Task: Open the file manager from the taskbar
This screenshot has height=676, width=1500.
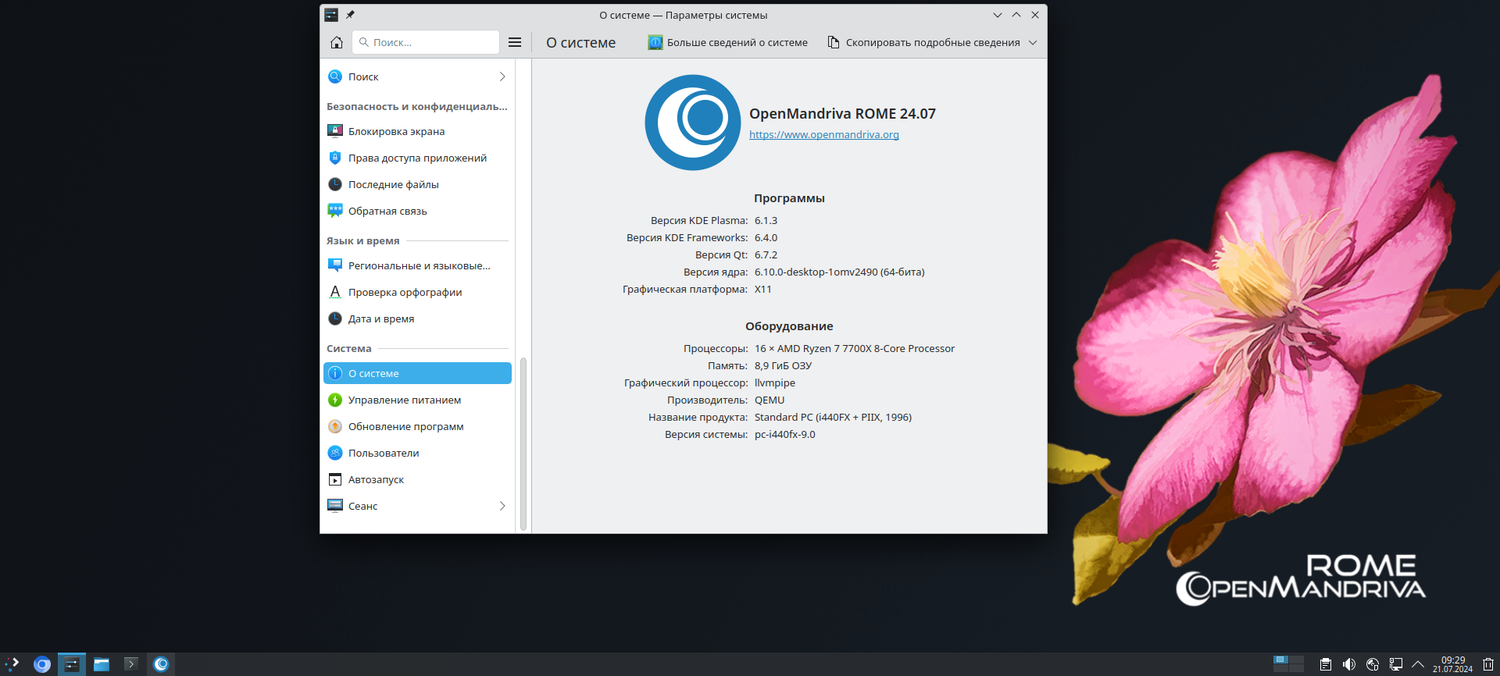Action: 101,664
